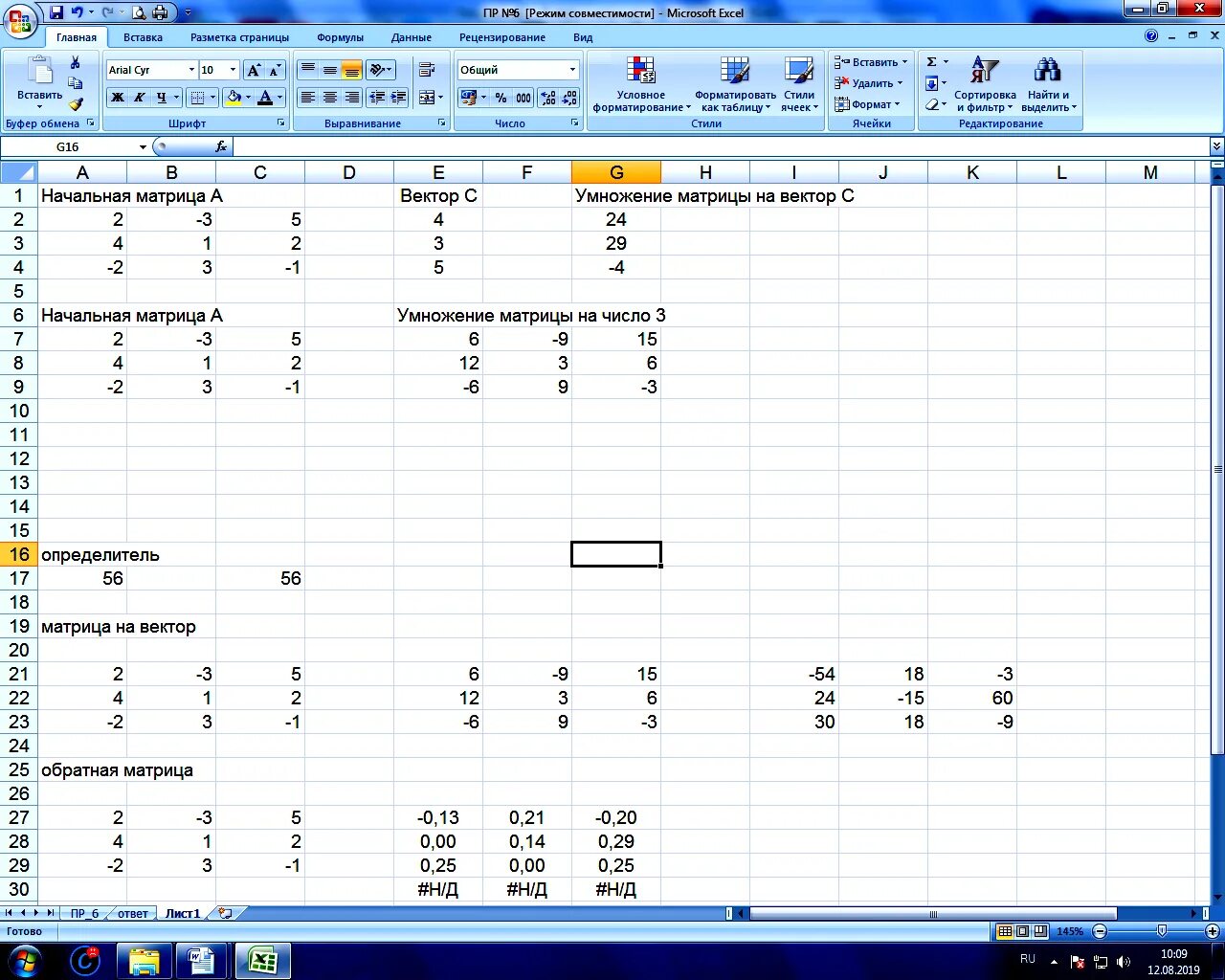Increase font size with the large A icon
The width and height of the screenshot is (1225, 980).
[254, 70]
